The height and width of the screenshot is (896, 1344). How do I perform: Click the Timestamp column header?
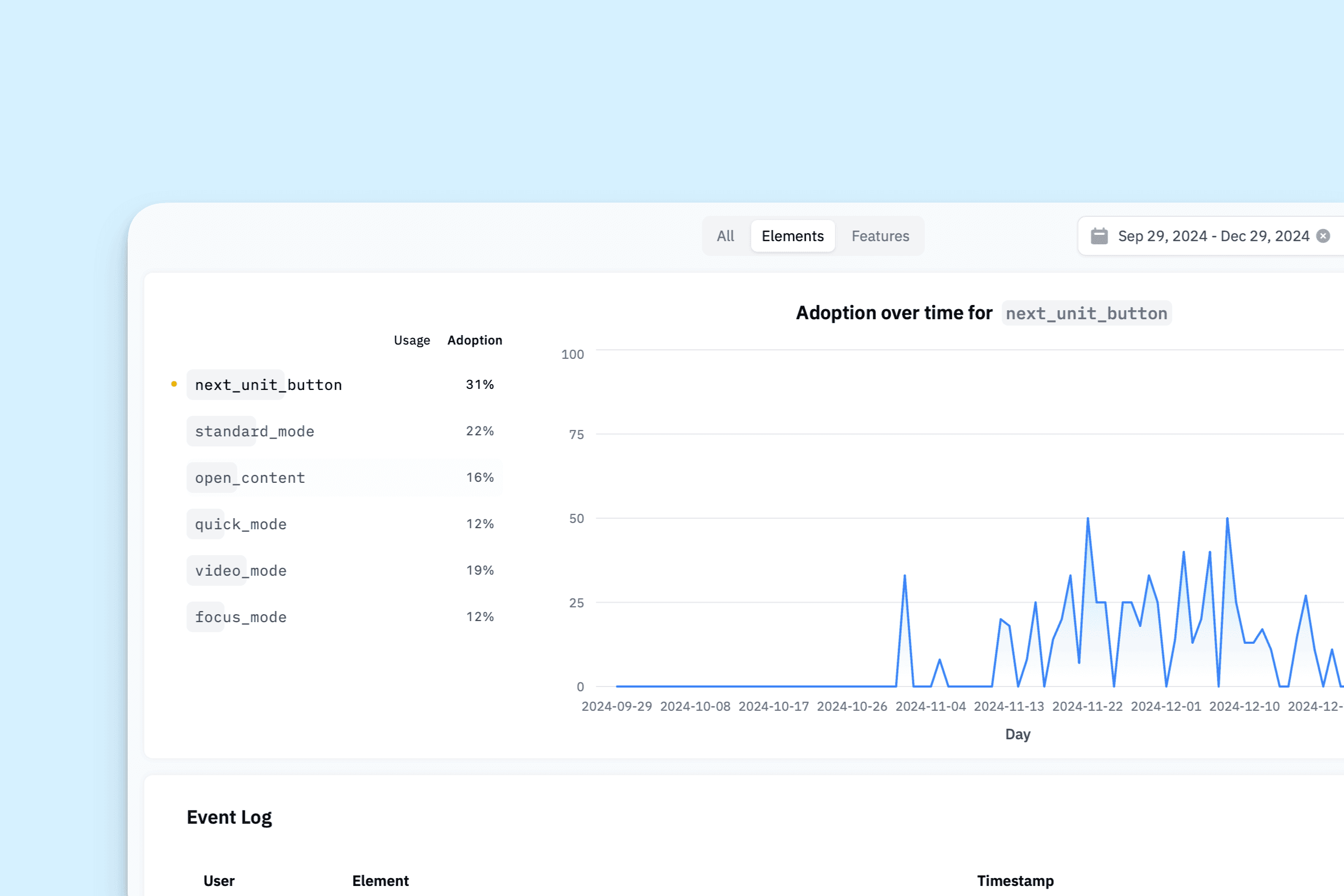click(x=1015, y=881)
